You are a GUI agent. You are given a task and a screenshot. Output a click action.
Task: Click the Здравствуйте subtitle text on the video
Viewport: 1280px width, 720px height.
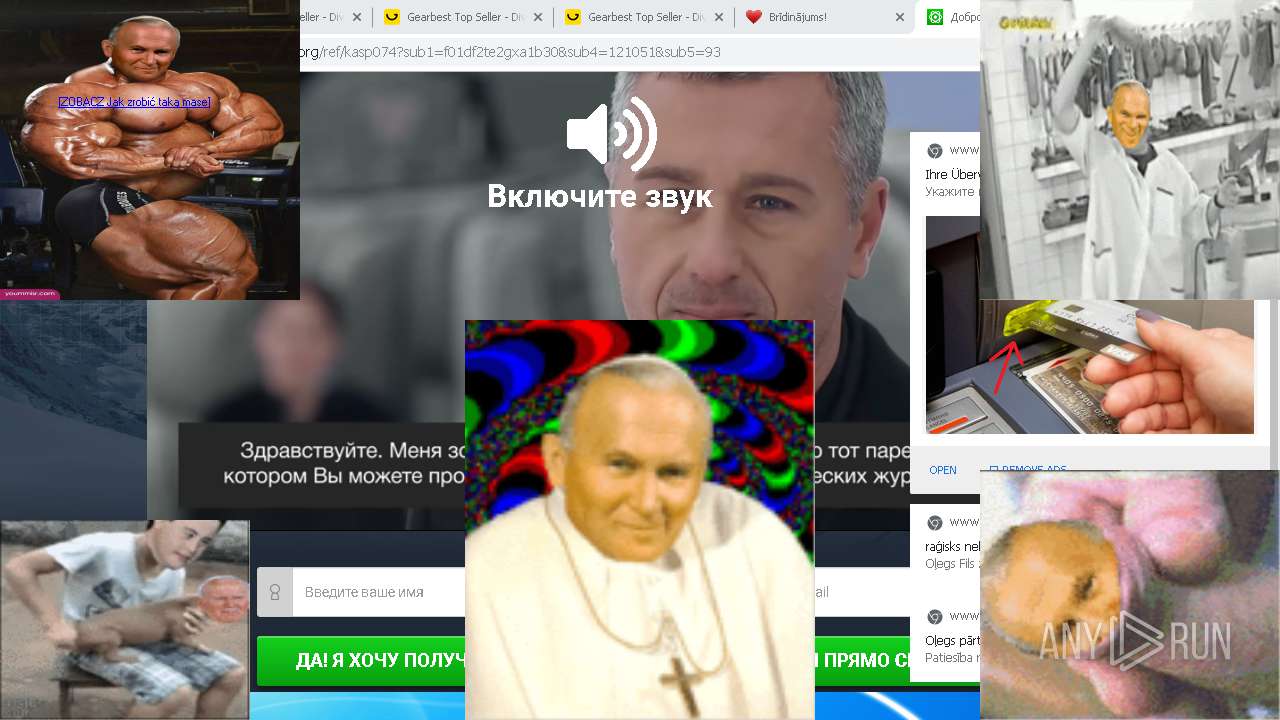pos(344,462)
